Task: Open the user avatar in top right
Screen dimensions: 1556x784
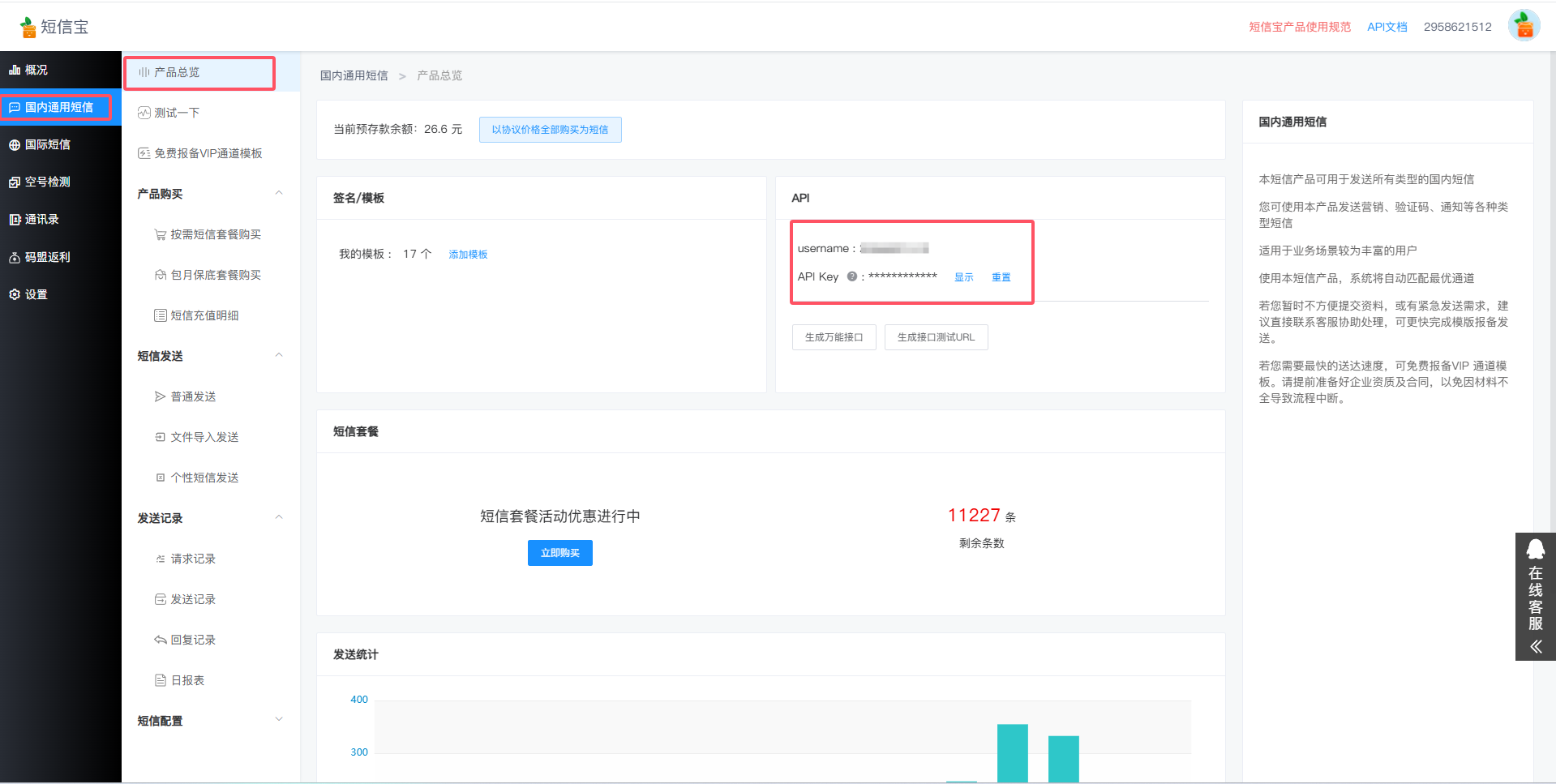Action: click(1524, 26)
